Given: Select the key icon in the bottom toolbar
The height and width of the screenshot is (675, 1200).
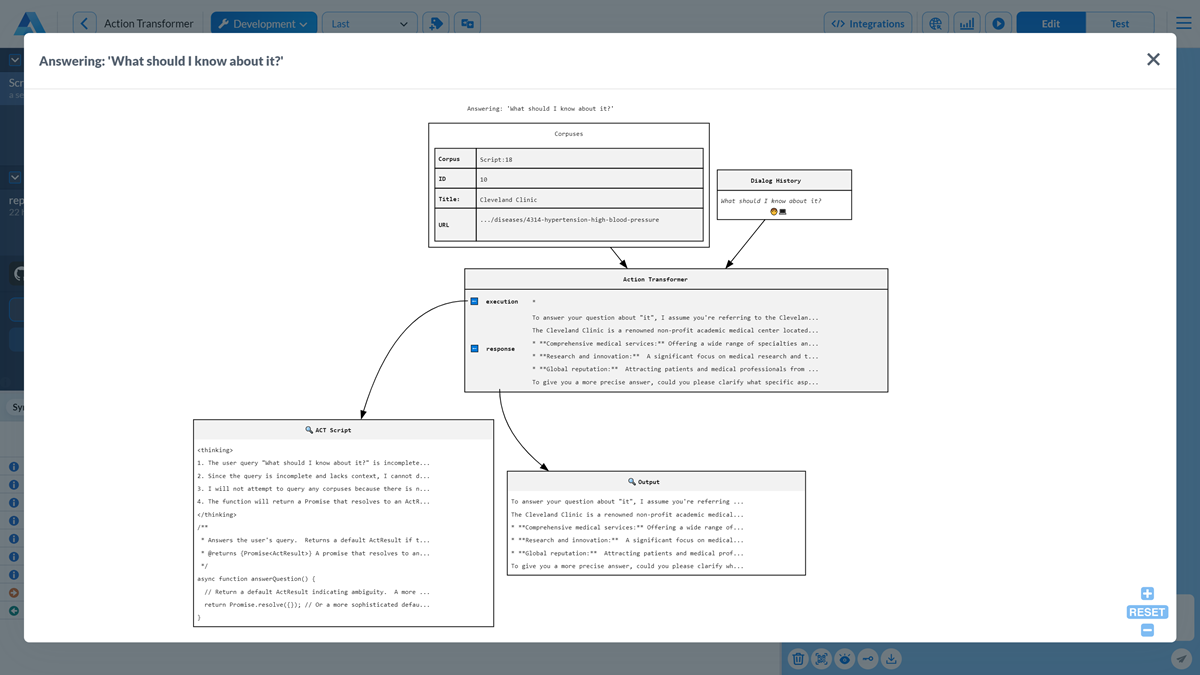Looking at the screenshot, I should [867, 658].
